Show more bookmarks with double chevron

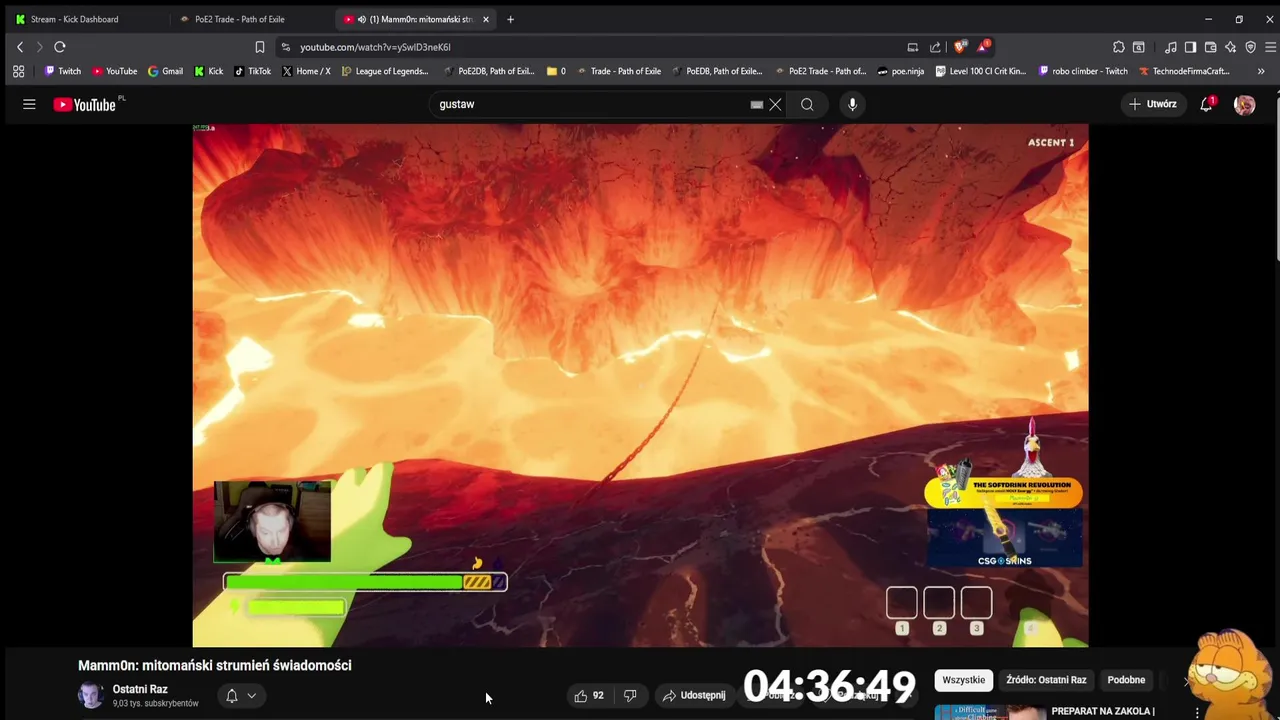[x=1260, y=71]
